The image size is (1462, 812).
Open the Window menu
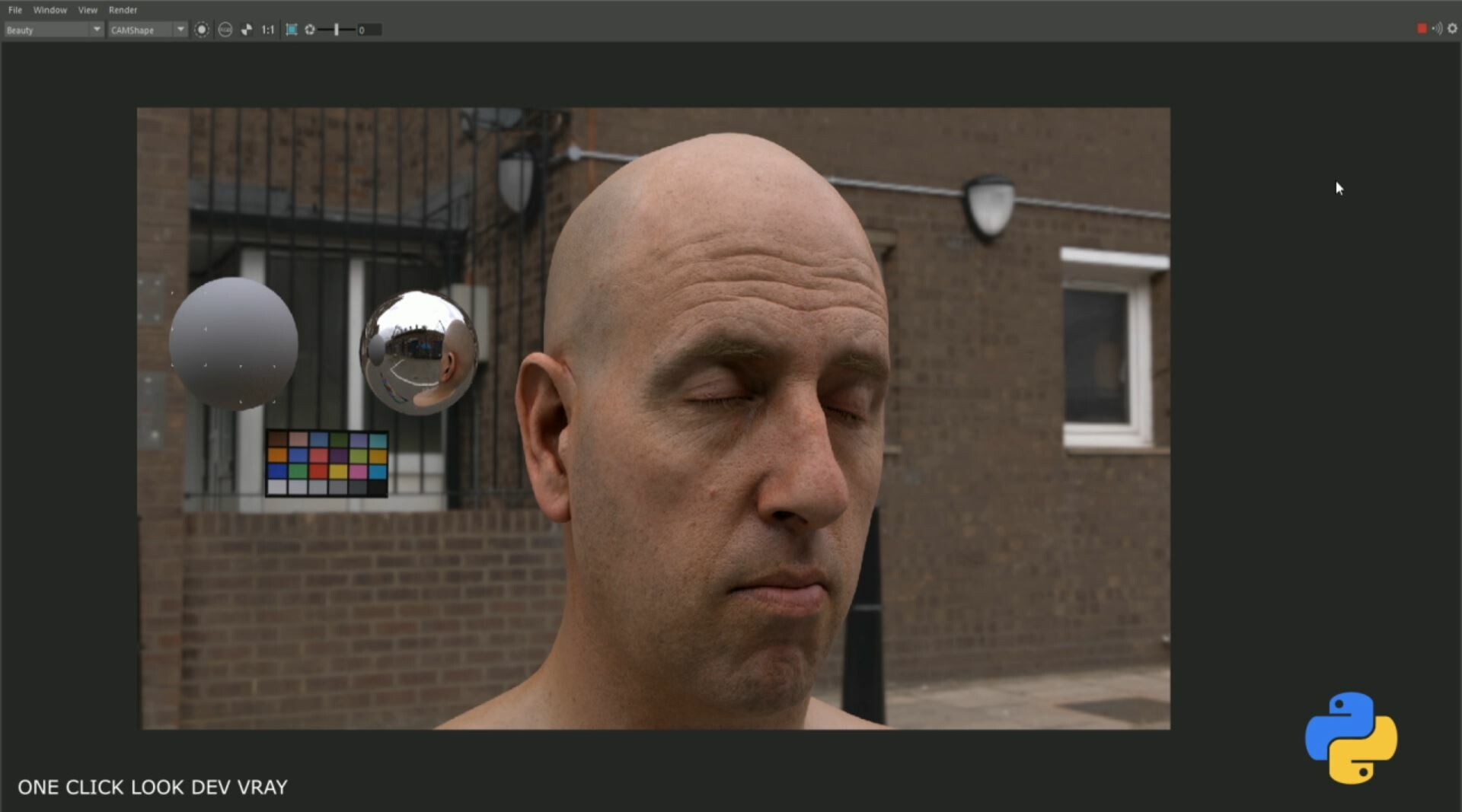click(x=49, y=10)
